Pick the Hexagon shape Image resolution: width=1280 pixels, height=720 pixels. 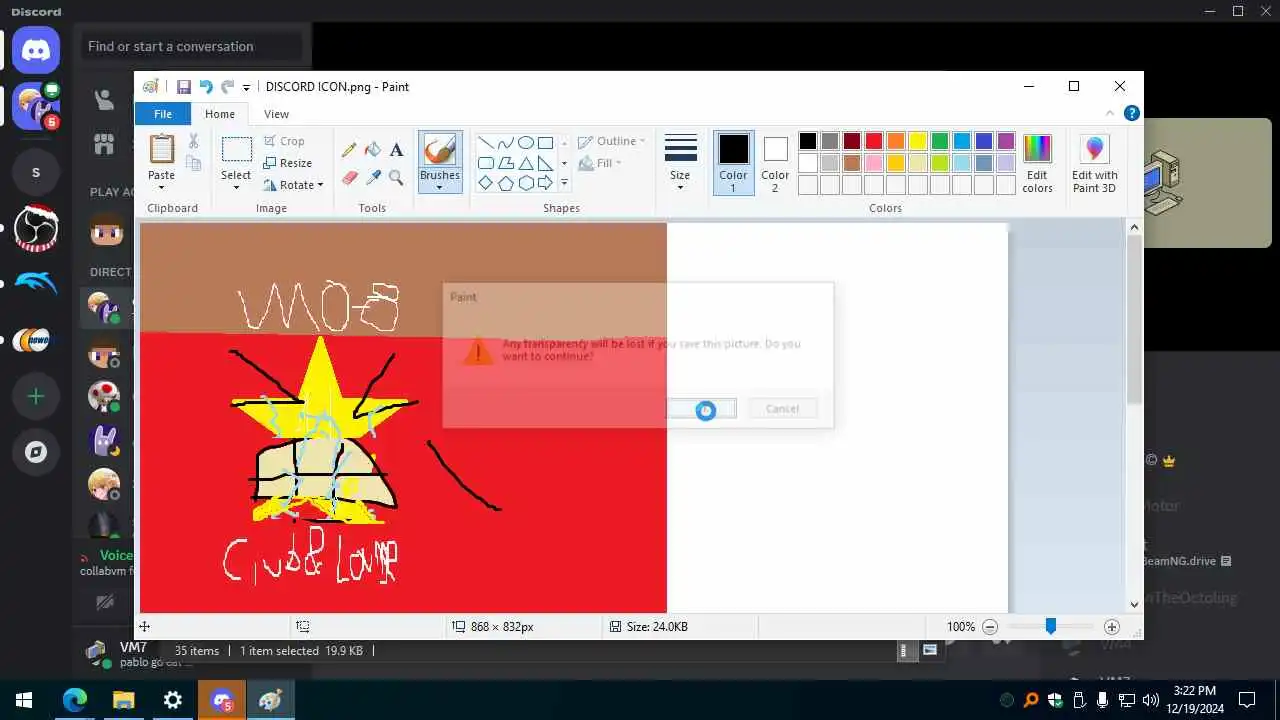click(x=525, y=183)
